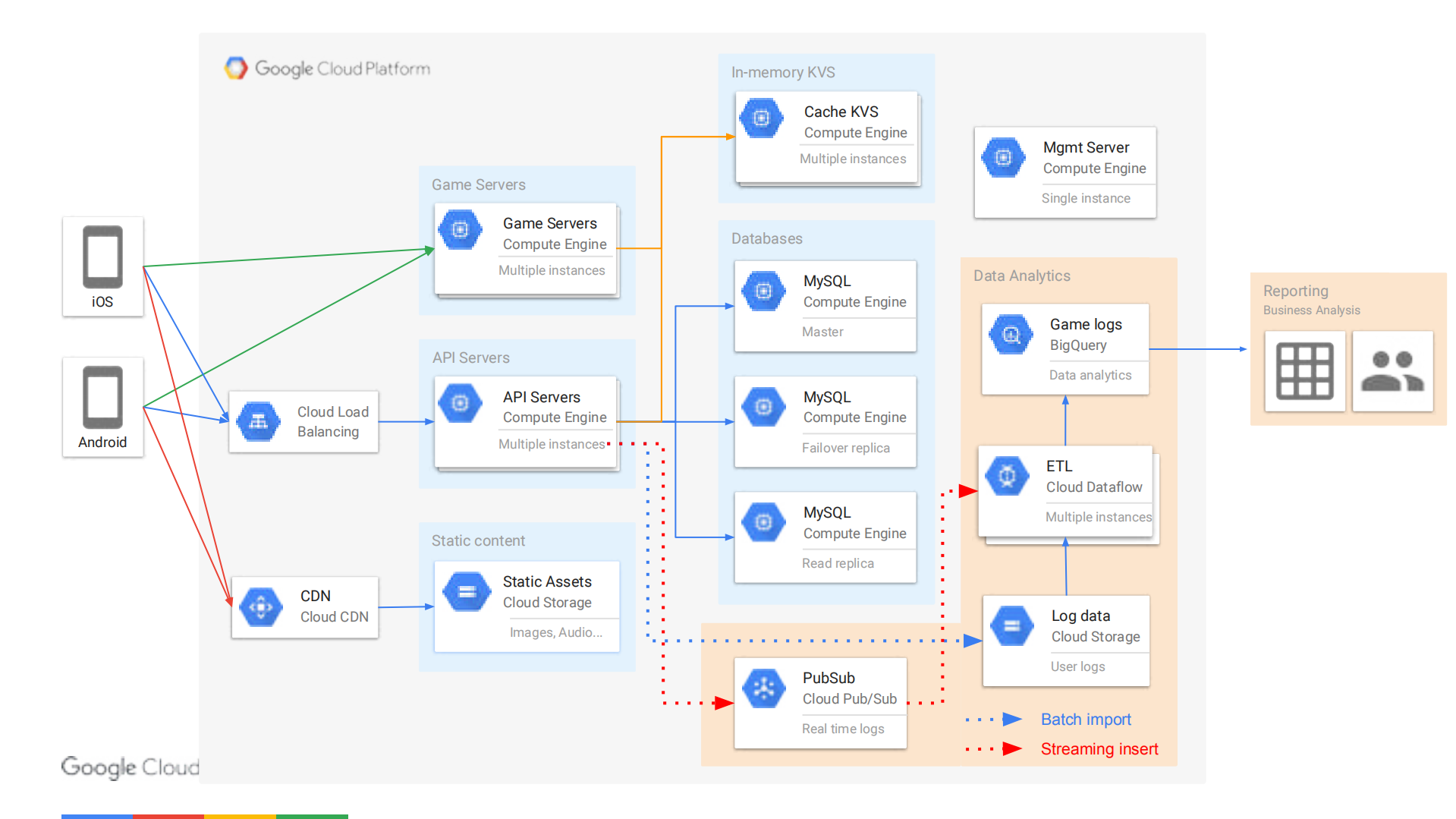The image size is (1456, 819).
Task: Select the MySQL Master database card
Action: click(x=825, y=306)
